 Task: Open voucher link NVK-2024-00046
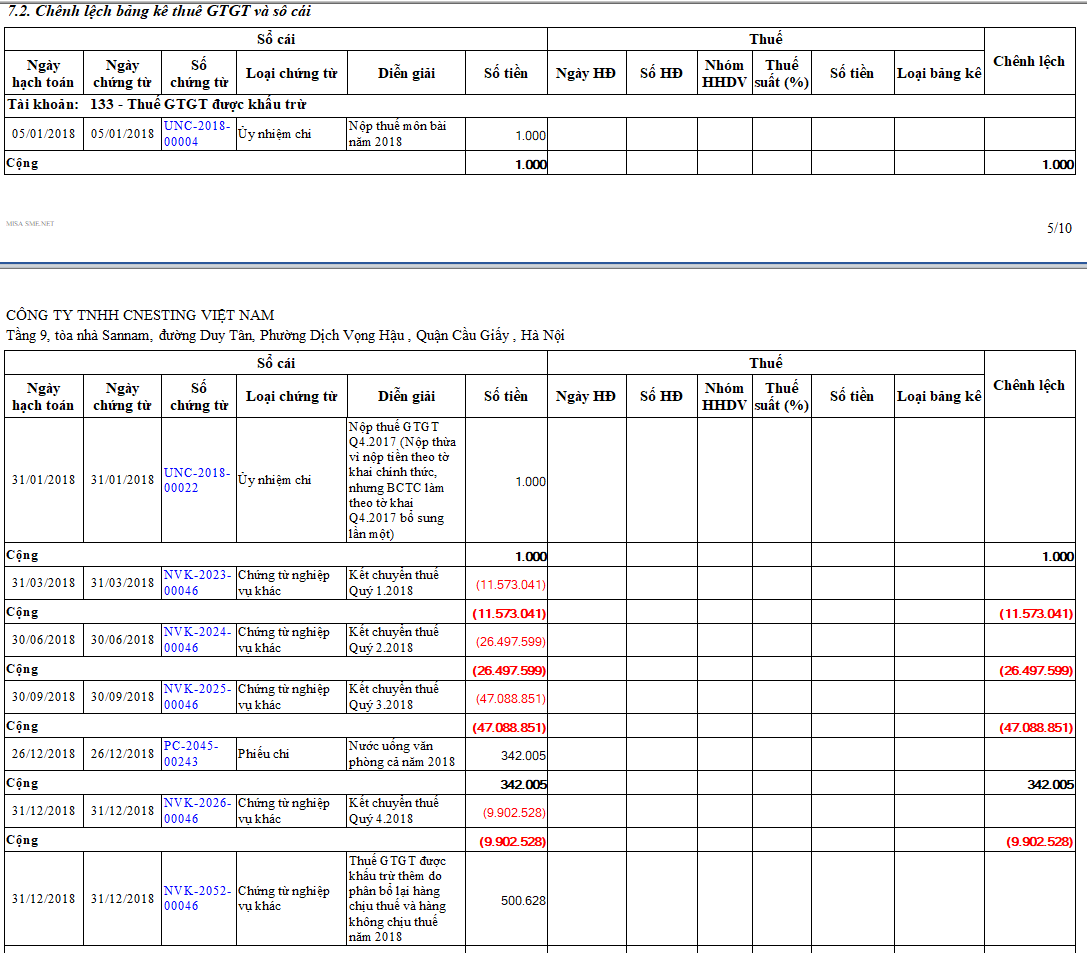[197, 639]
